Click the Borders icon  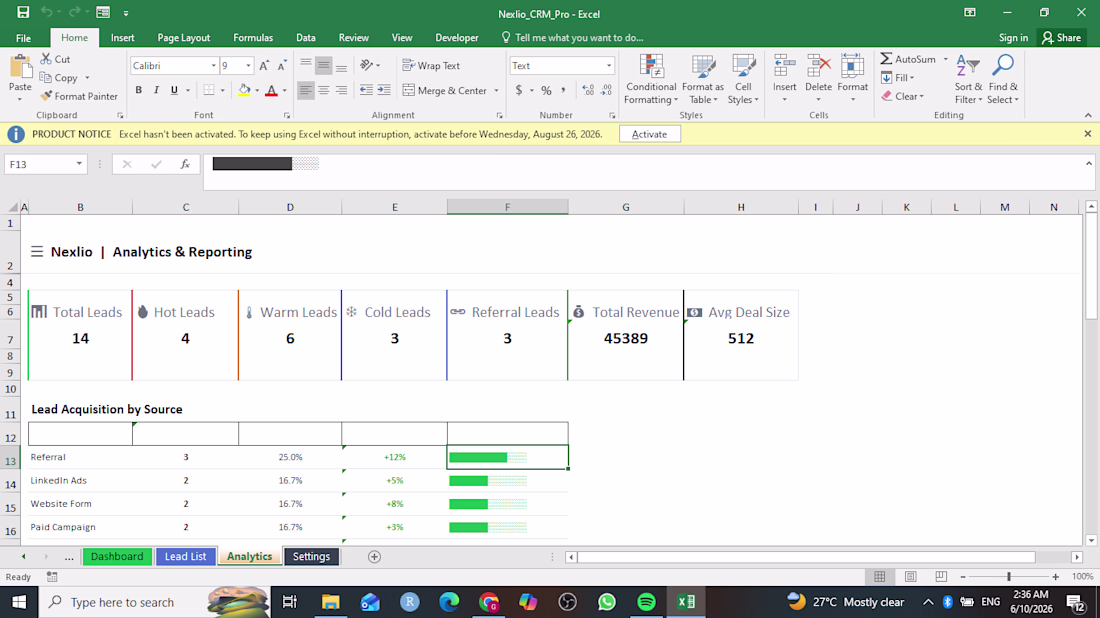point(209,90)
